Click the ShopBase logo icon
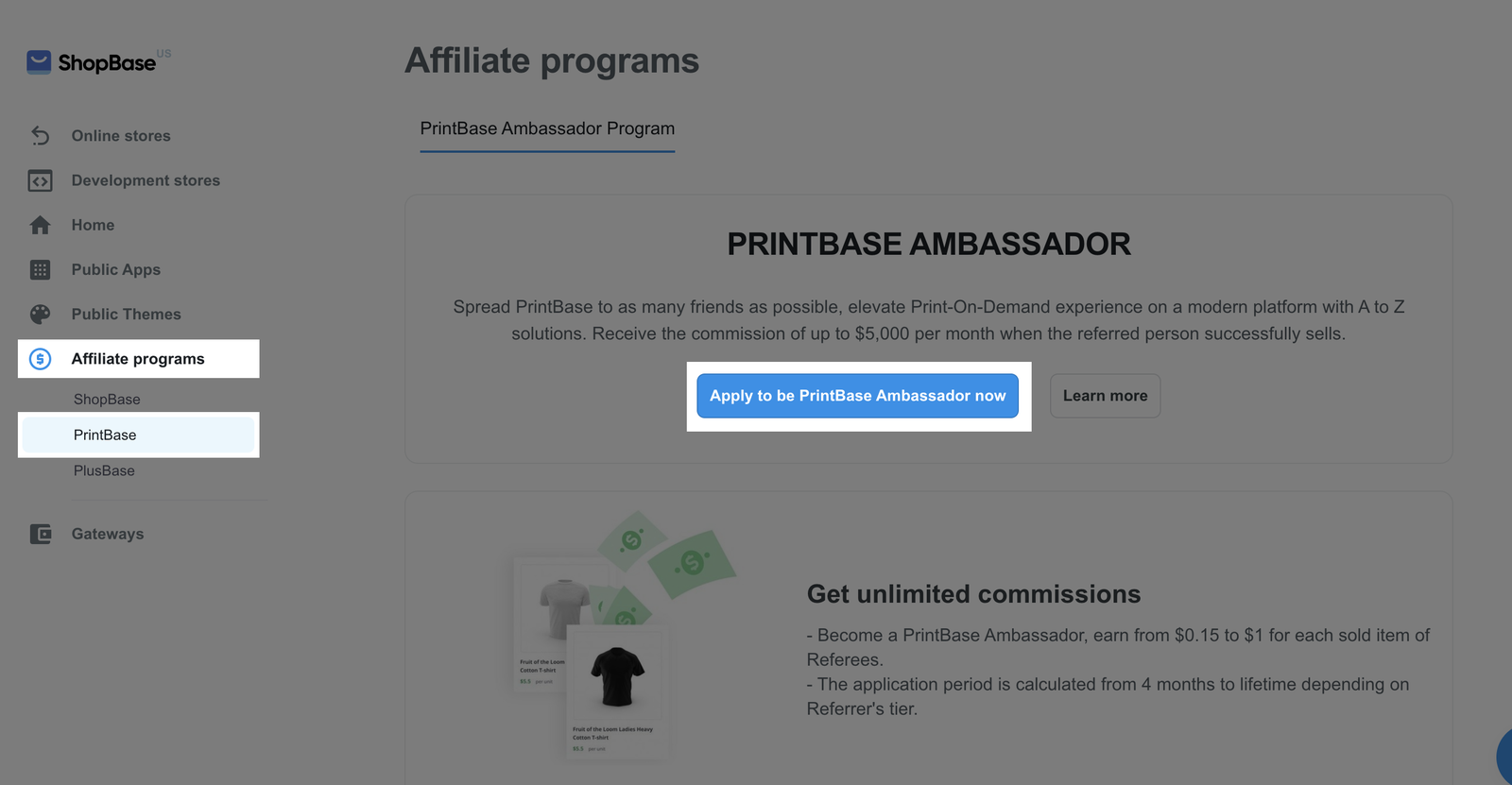Viewport: 1512px width, 785px height. (x=39, y=62)
